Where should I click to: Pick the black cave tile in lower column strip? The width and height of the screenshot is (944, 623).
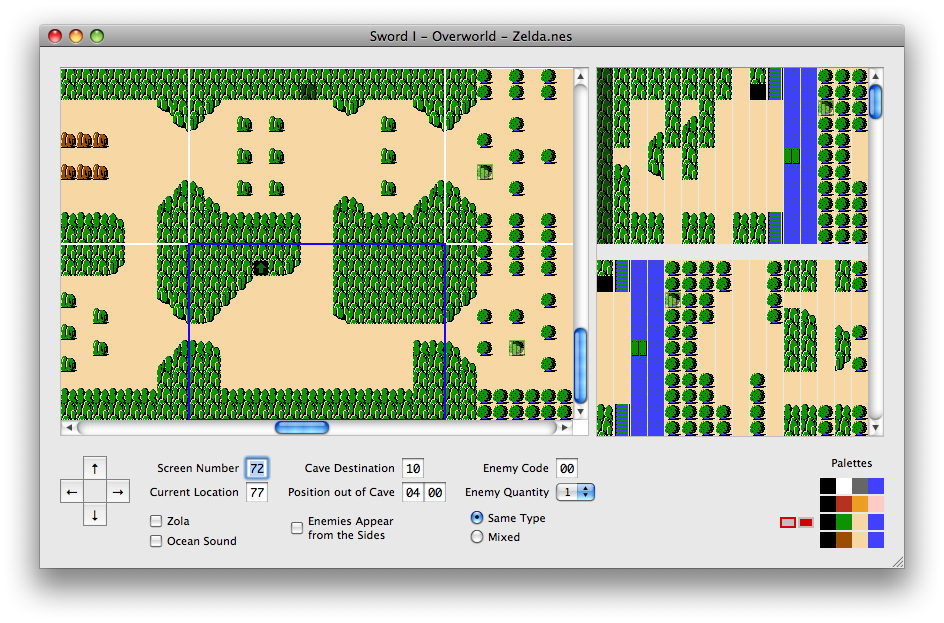605,284
